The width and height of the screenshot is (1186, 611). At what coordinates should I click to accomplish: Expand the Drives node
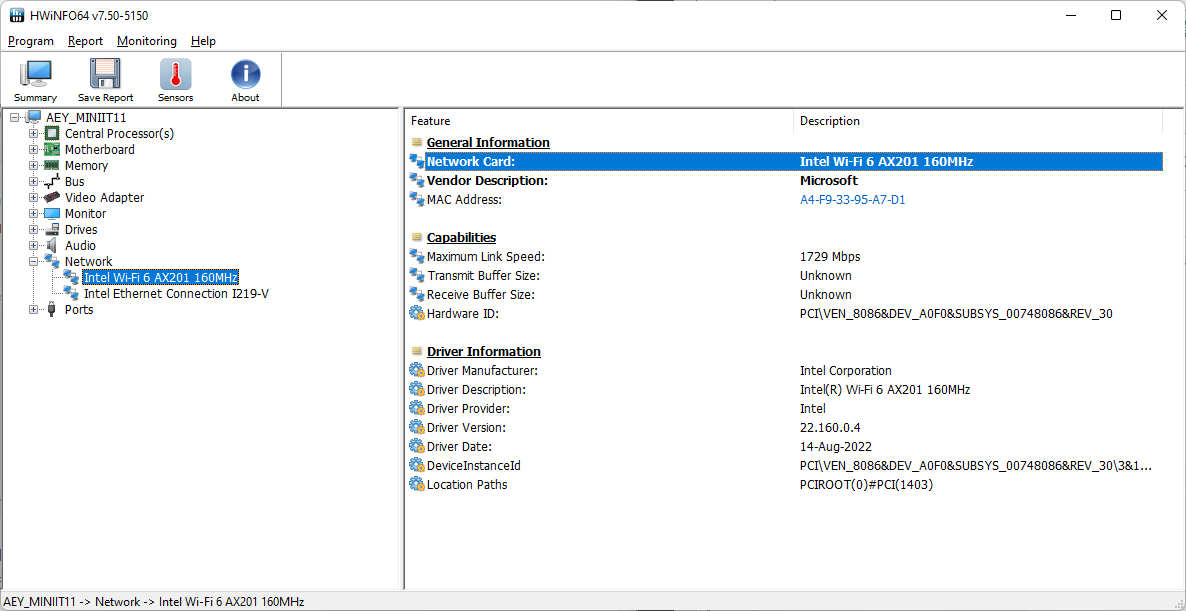33,229
